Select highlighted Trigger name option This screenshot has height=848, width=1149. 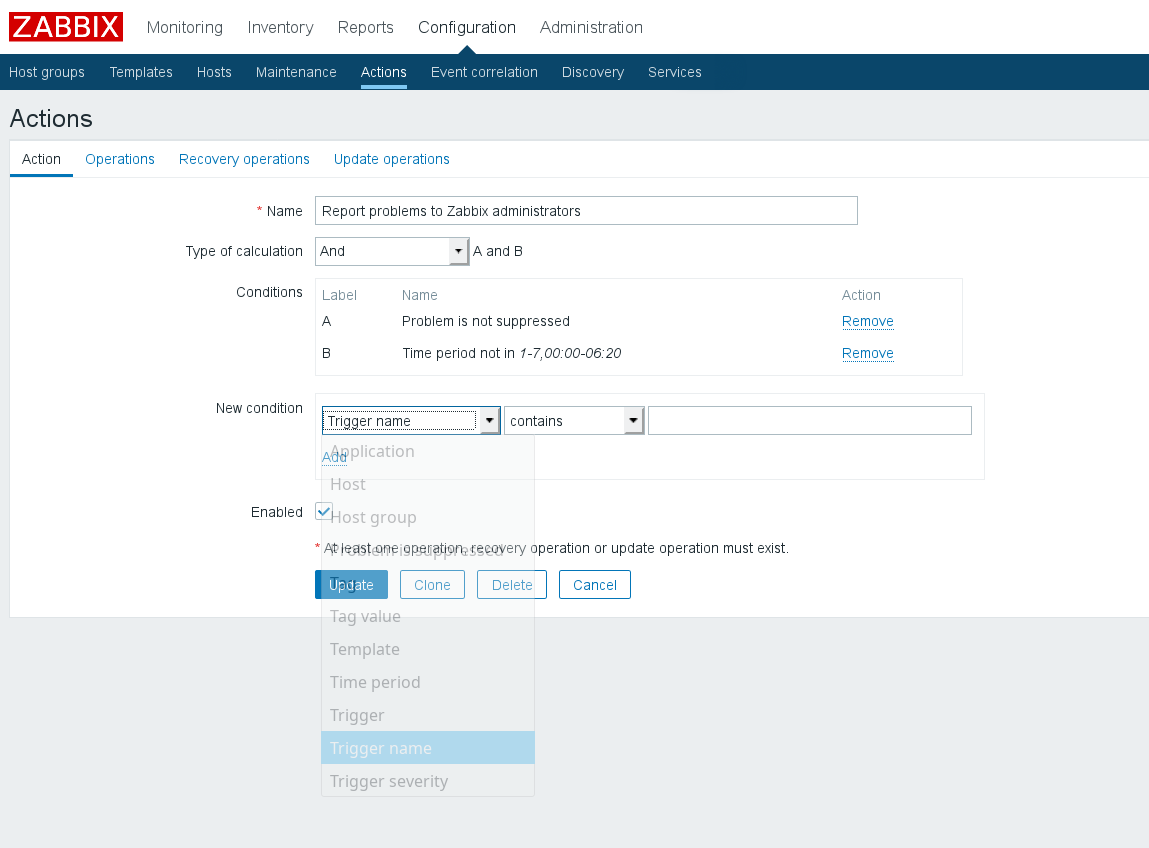click(428, 748)
